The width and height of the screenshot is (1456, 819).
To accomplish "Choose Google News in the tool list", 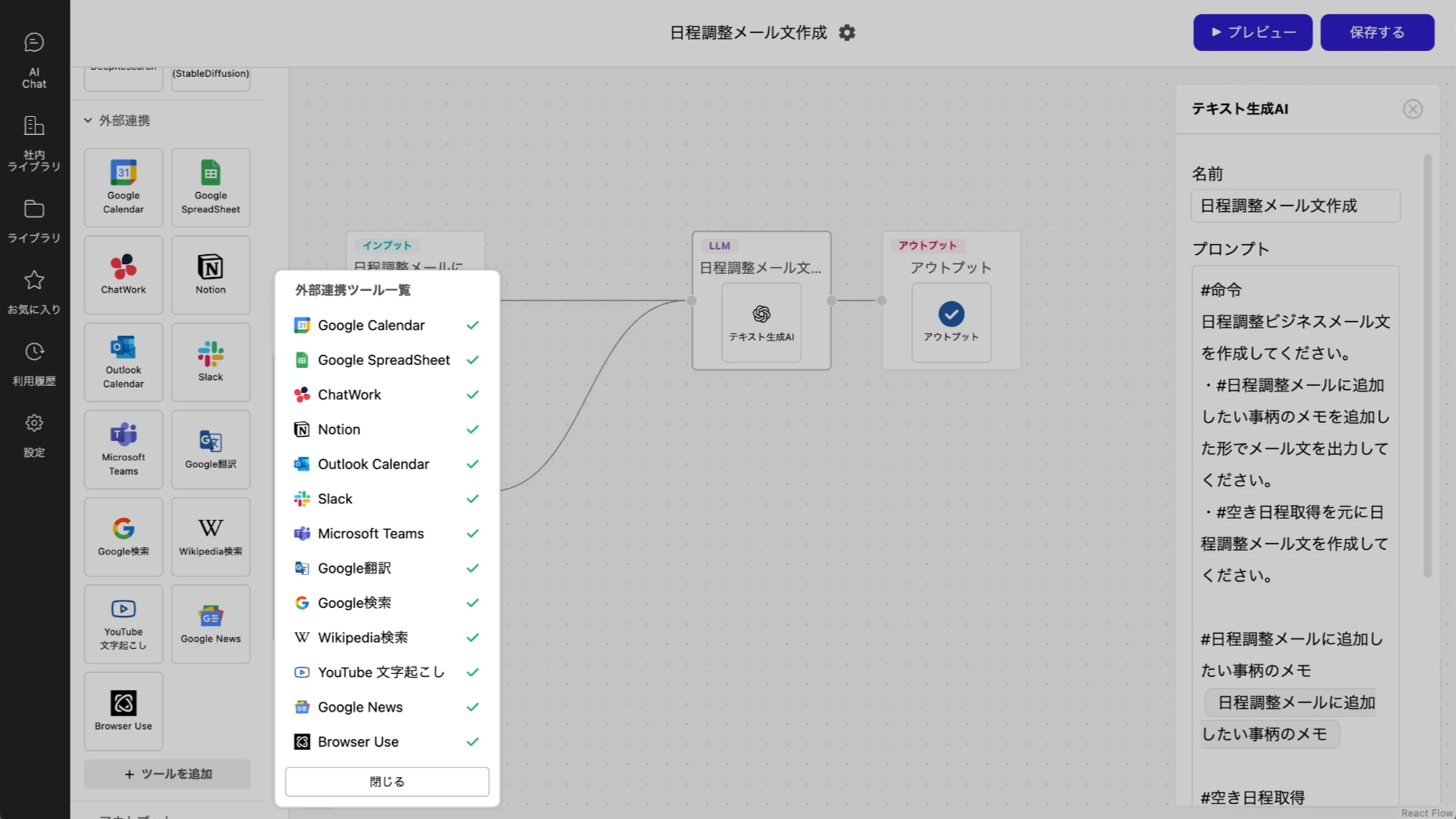I will (x=387, y=707).
